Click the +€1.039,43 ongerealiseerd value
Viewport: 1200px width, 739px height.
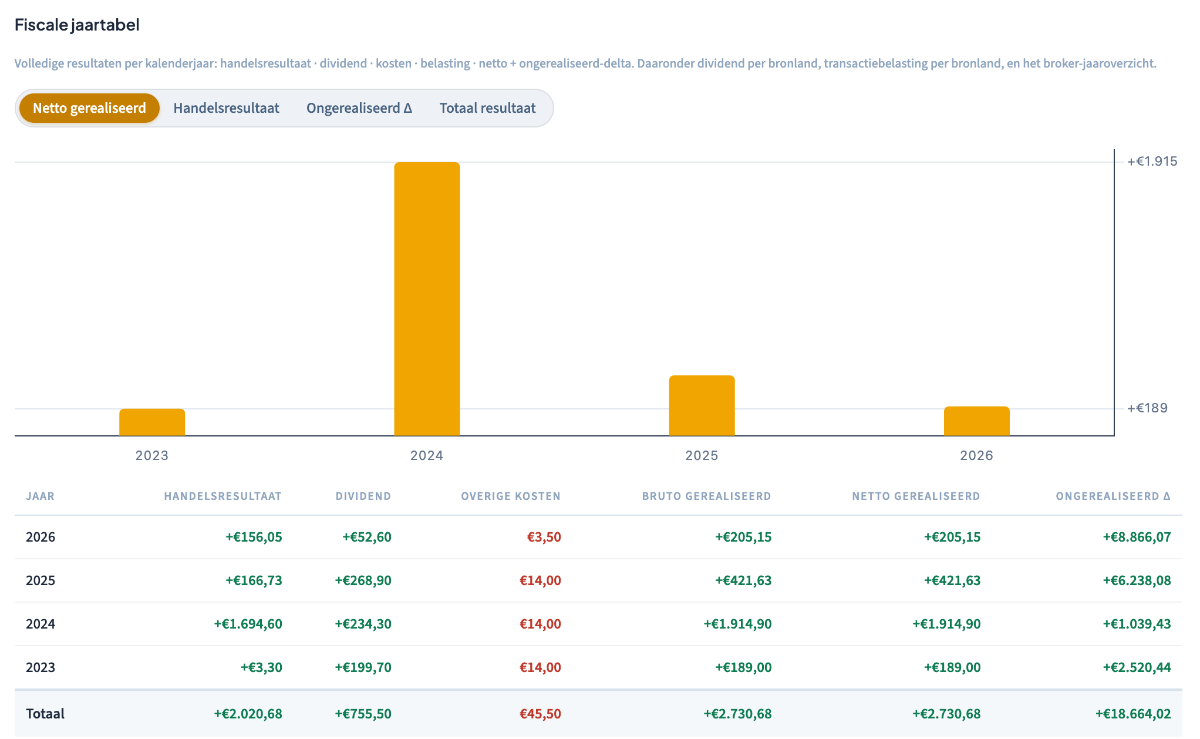[x=1137, y=624]
